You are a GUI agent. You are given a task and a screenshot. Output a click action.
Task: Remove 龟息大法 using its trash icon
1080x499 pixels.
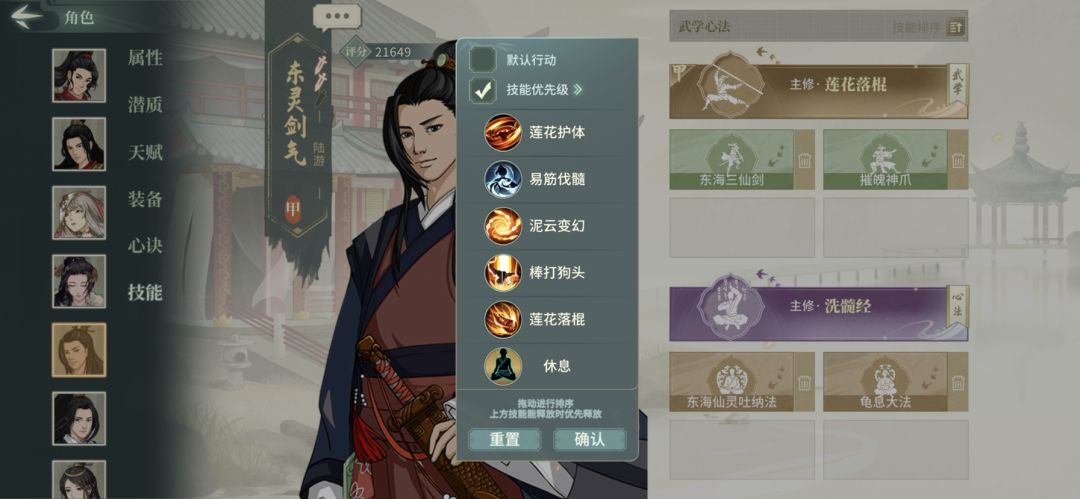pos(957,383)
